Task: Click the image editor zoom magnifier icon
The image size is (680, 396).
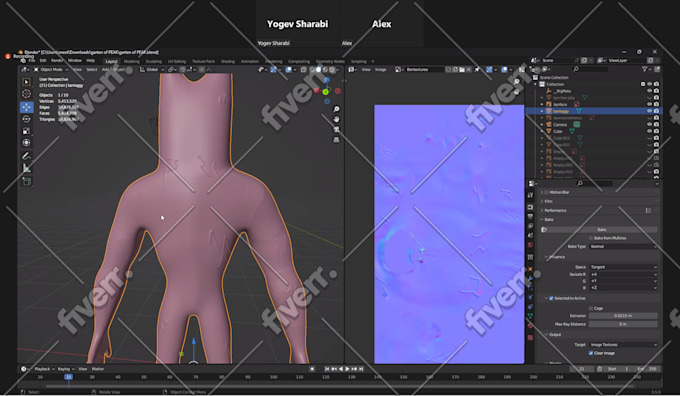Action: click(517, 82)
